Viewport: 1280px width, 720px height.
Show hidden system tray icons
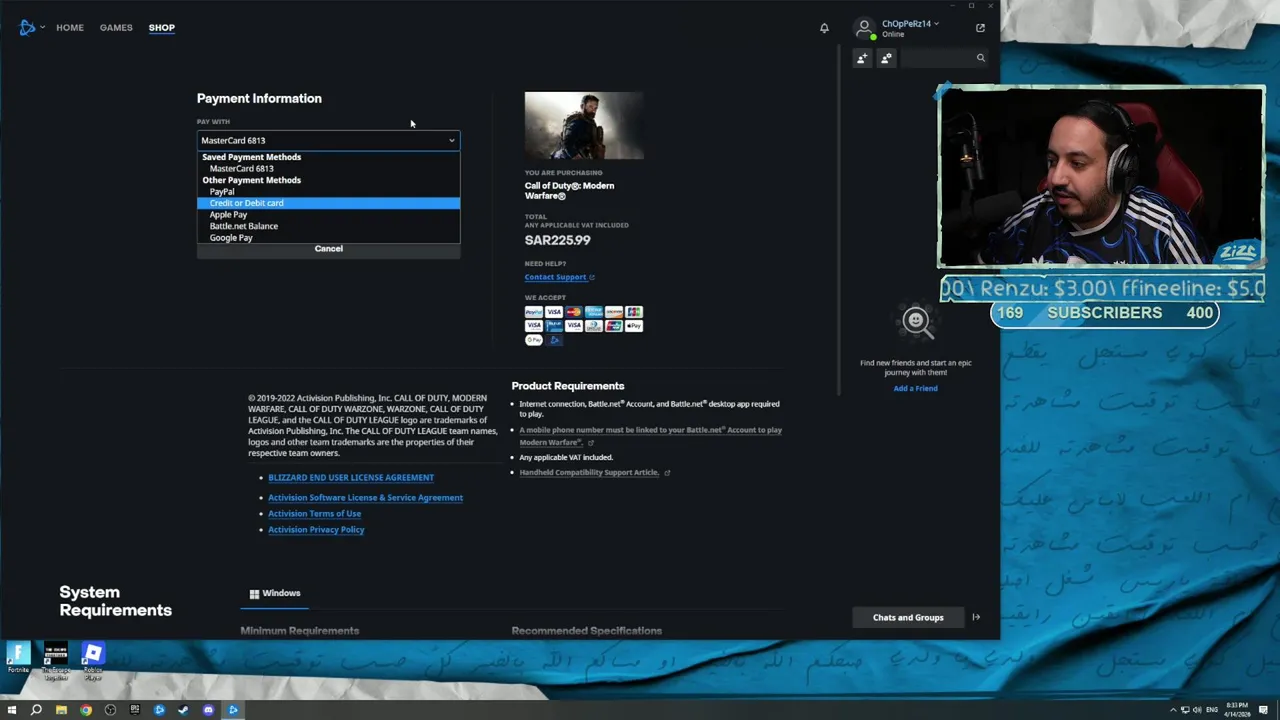[x=1172, y=710]
